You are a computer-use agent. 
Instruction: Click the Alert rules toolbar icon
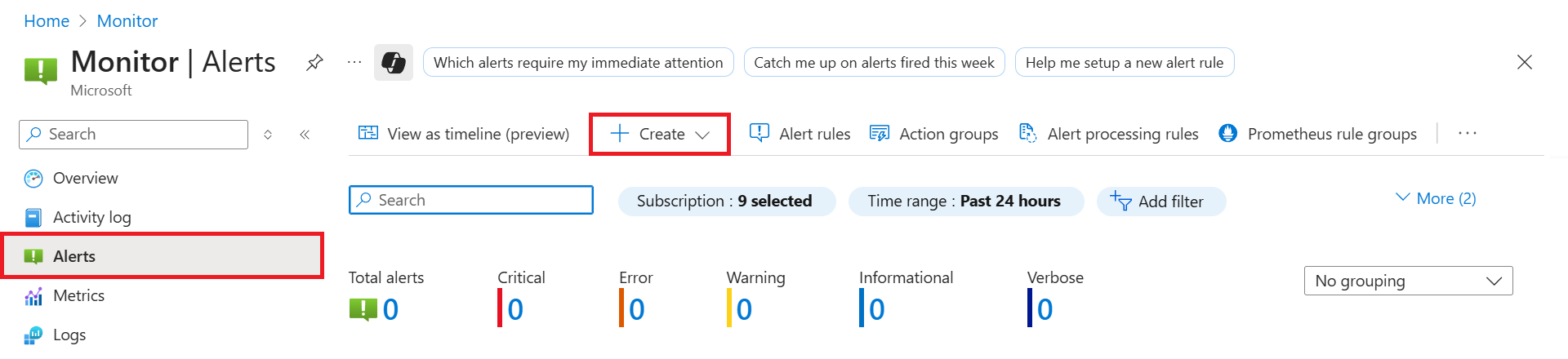pos(759,133)
